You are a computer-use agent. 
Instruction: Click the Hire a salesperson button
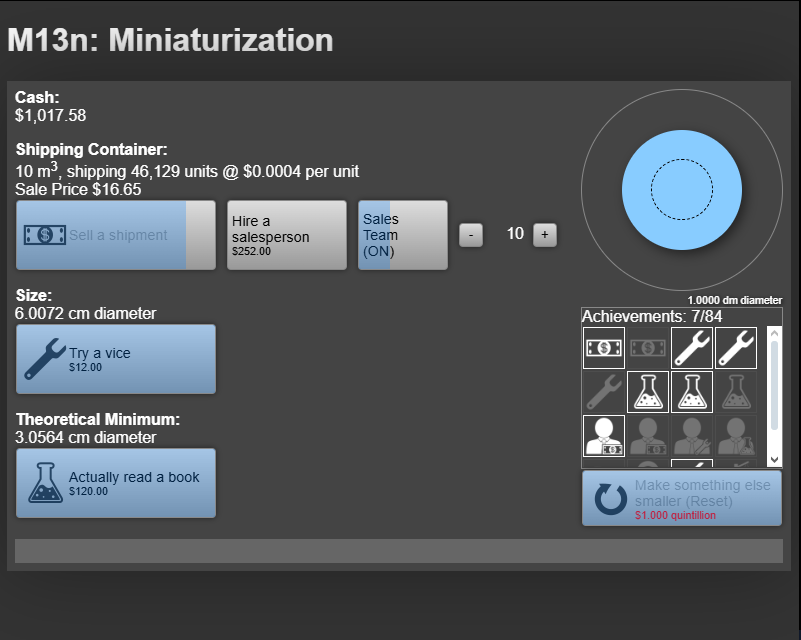click(x=286, y=234)
